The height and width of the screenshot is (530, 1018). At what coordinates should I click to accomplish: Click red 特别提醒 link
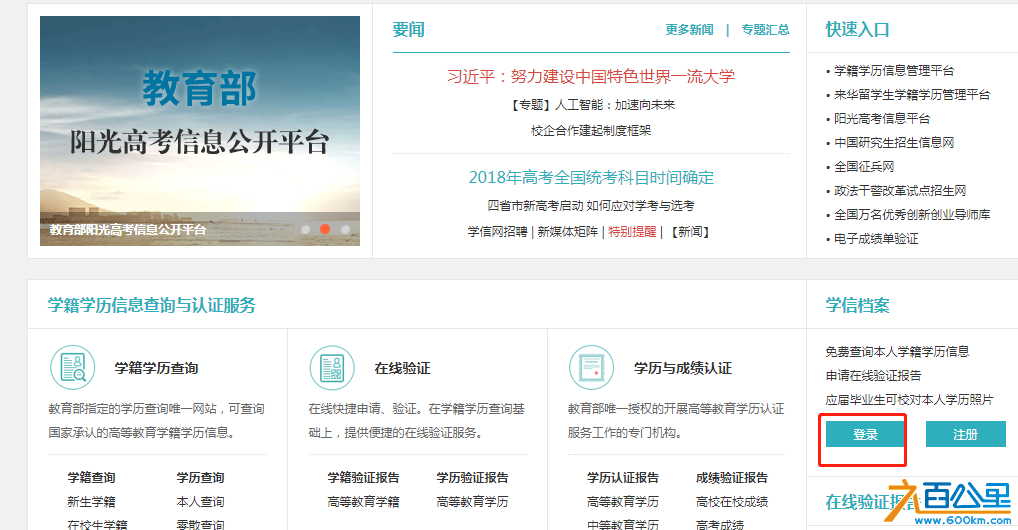[632, 232]
